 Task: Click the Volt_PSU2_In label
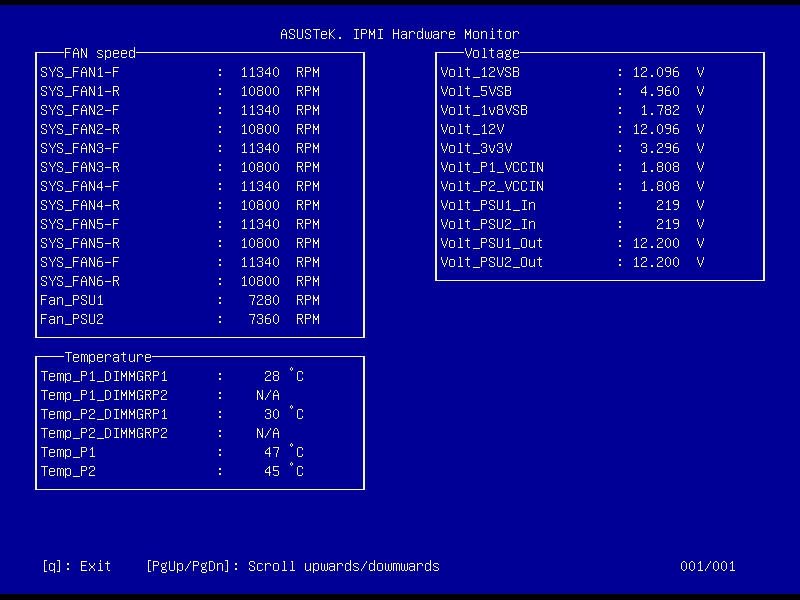pos(488,224)
